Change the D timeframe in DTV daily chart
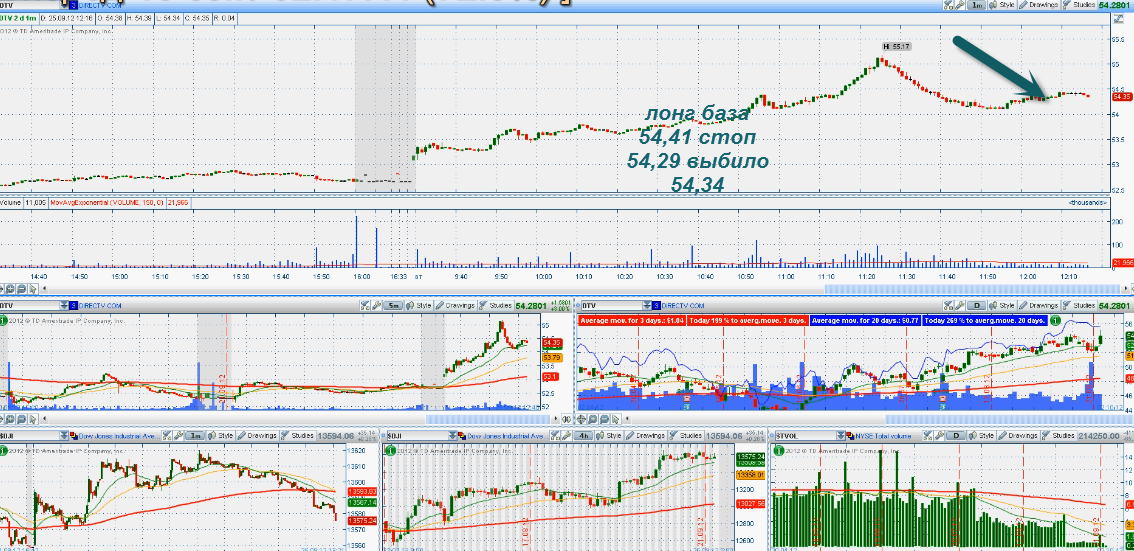 (976, 305)
